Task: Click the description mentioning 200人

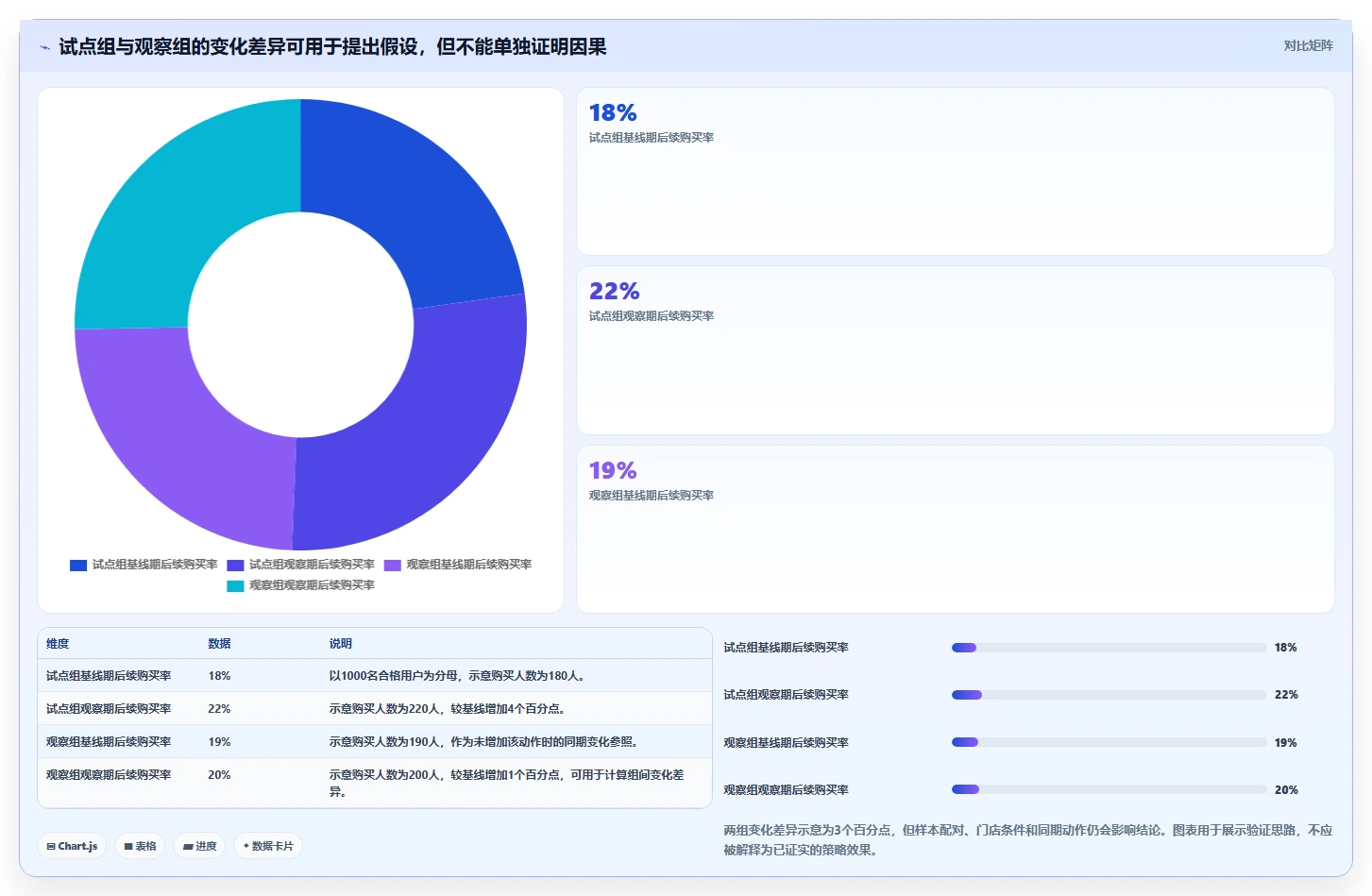Action: pyautogui.click(x=507, y=783)
